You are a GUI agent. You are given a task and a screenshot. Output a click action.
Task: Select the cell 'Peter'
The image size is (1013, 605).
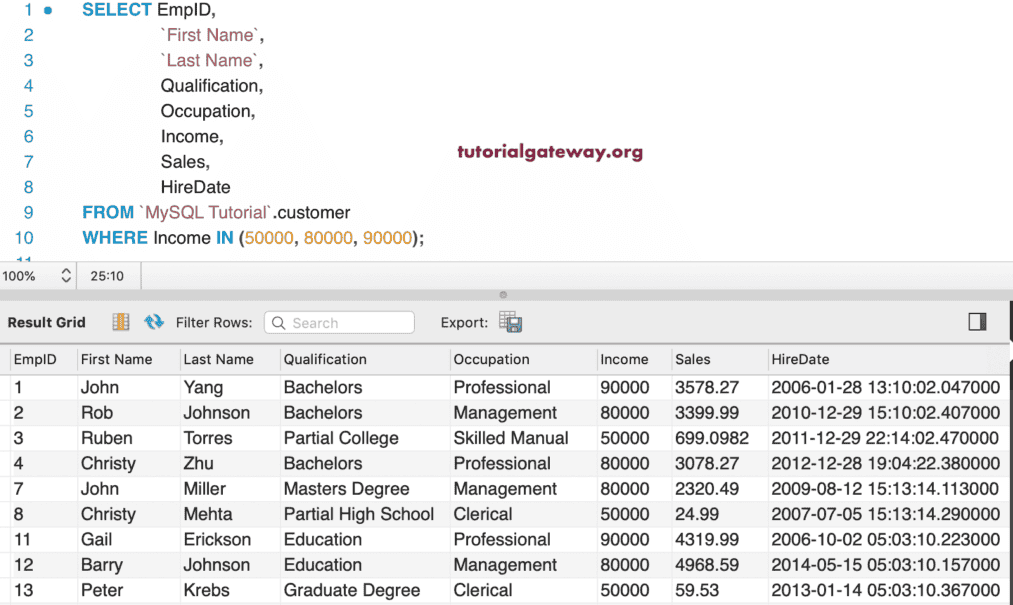pos(101,590)
